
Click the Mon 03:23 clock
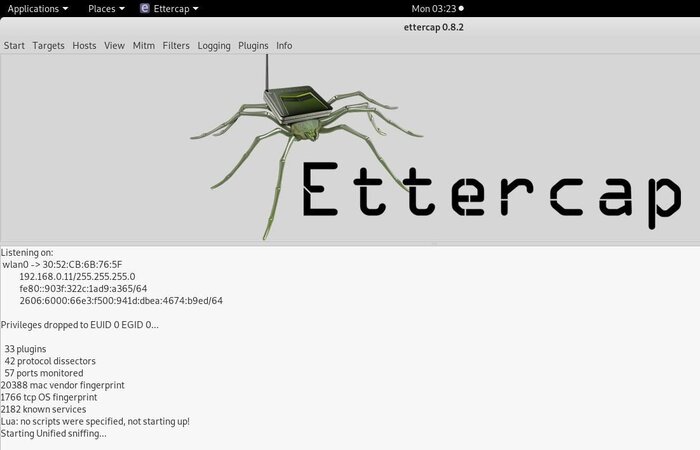pos(433,8)
